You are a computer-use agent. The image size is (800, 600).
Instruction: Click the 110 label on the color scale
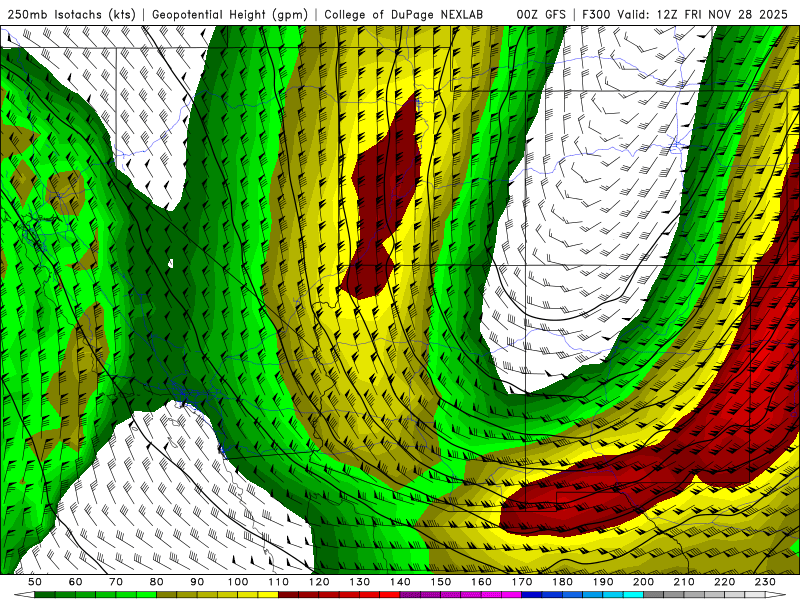coord(279,582)
